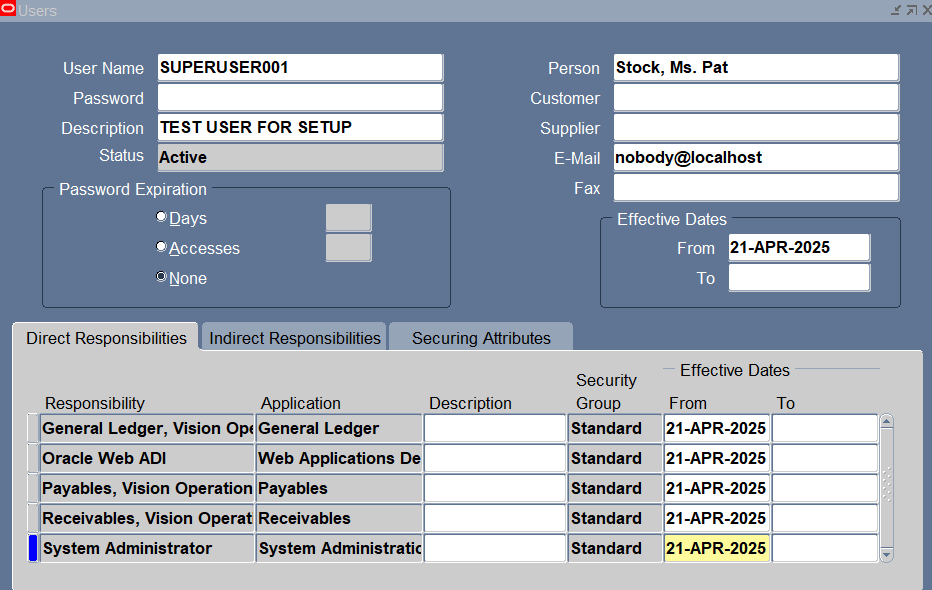Select the Accesses password expiration option
The height and width of the screenshot is (590, 932).
(x=161, y=247)
